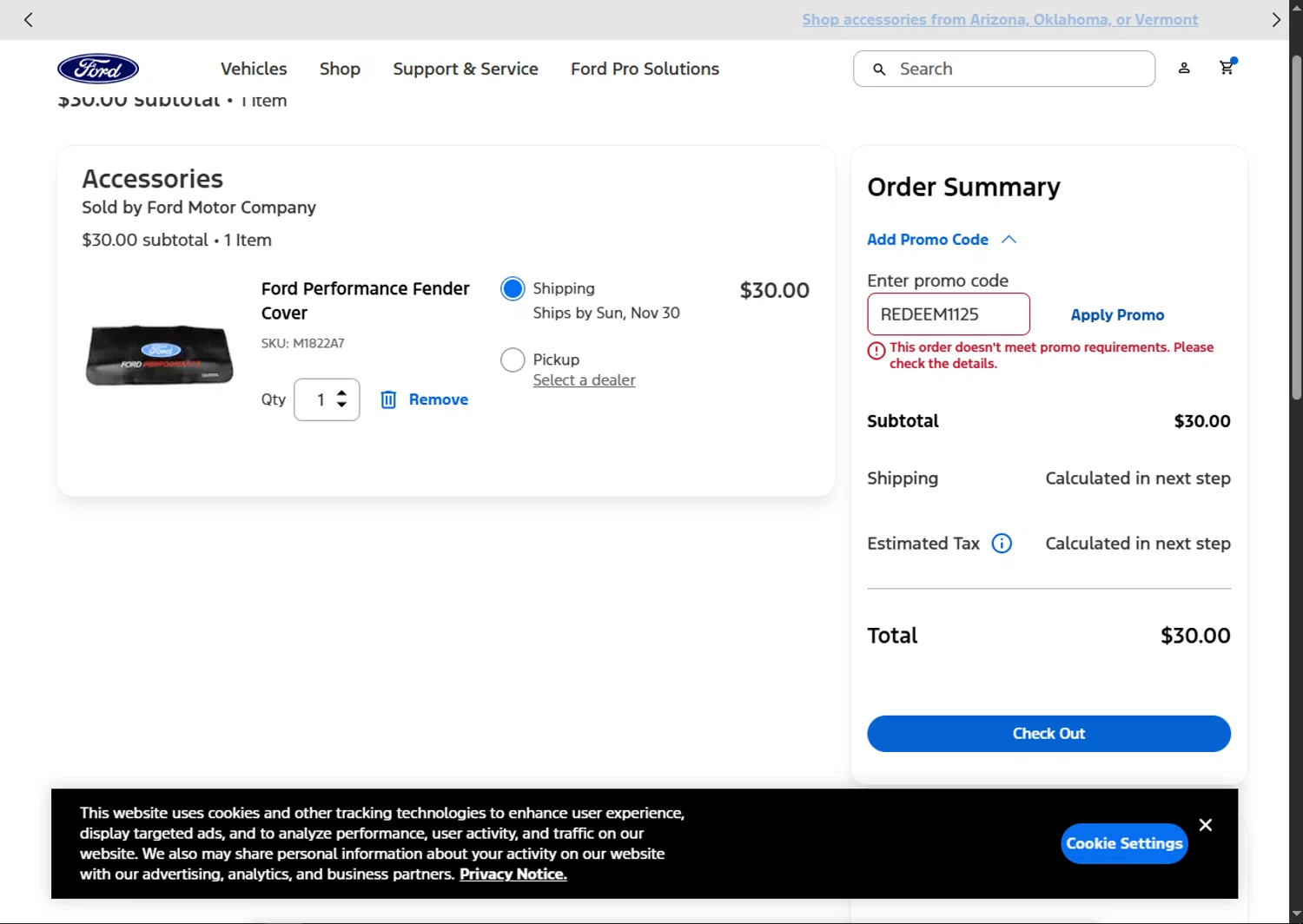This screenshot has width=1303, height=924.
Task: Open the shopping cart icon
Action: [x=1227, y=68]
